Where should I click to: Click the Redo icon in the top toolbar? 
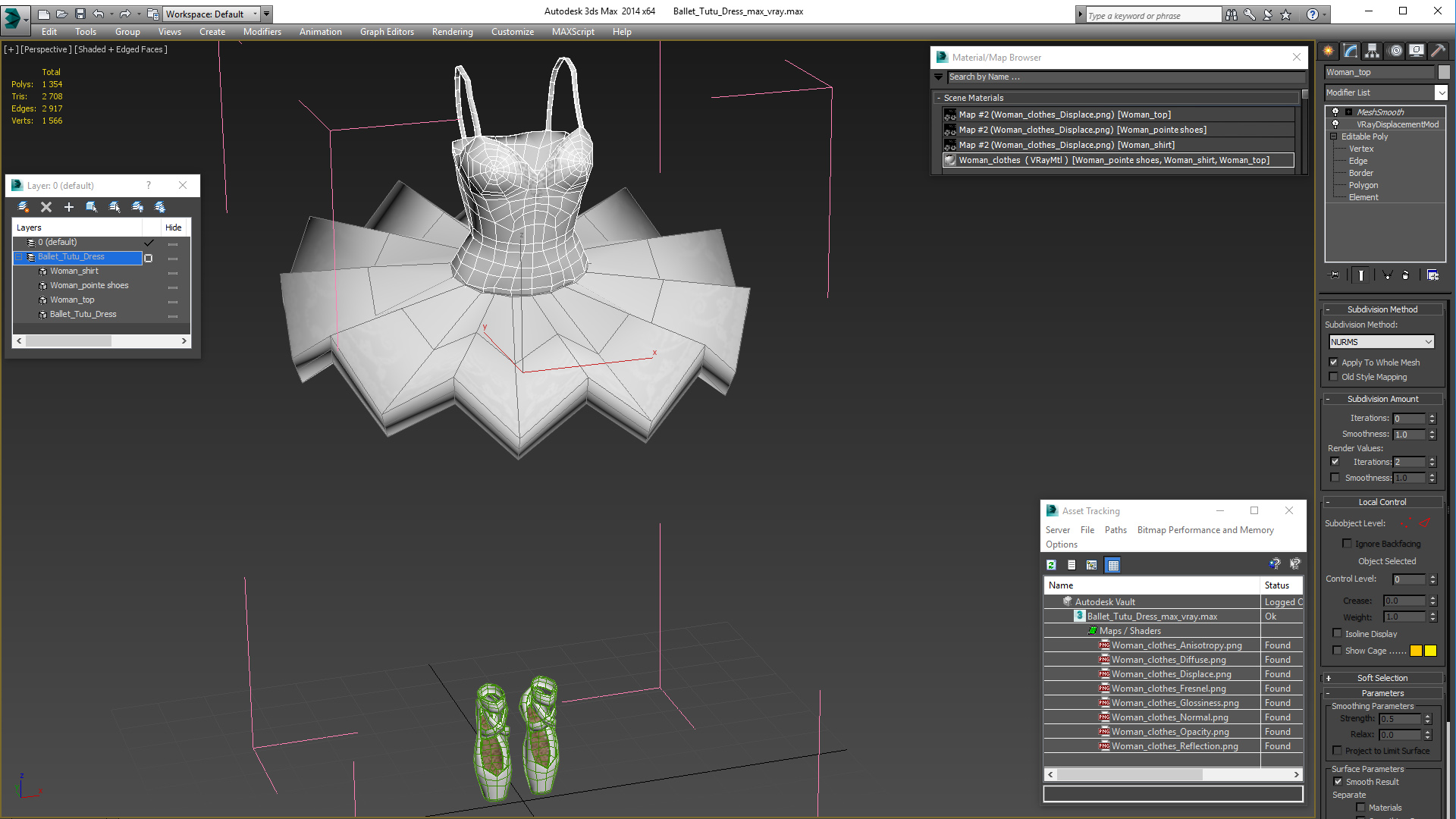(125, 13)
